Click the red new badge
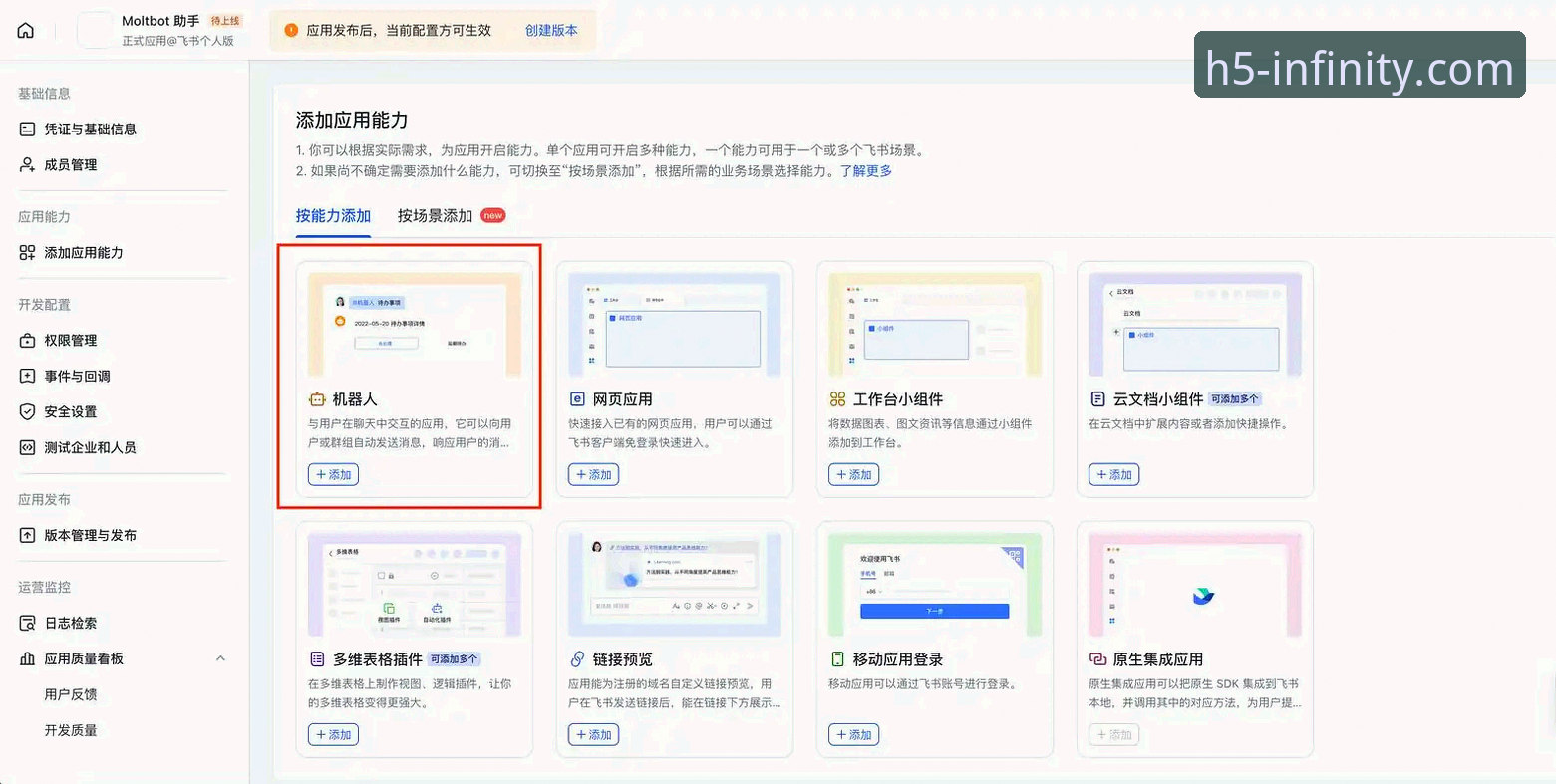This screenshot has height=784, width=1556. click(x=493, y=215)
